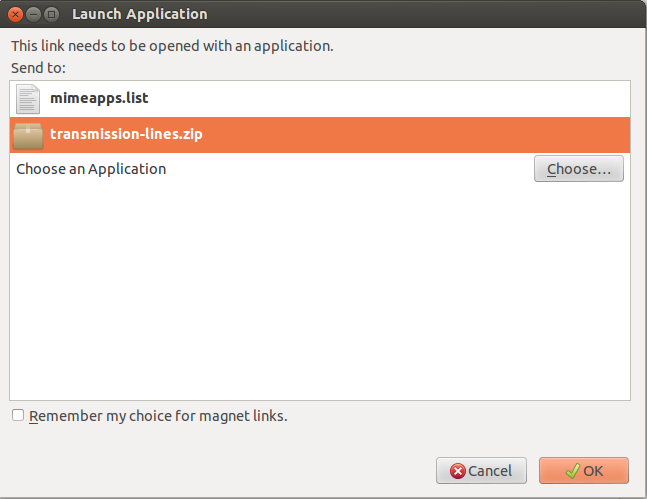The image size is (647, 499).
Task: Select the mimeapps.list entry name
Action: coord(99,99)
